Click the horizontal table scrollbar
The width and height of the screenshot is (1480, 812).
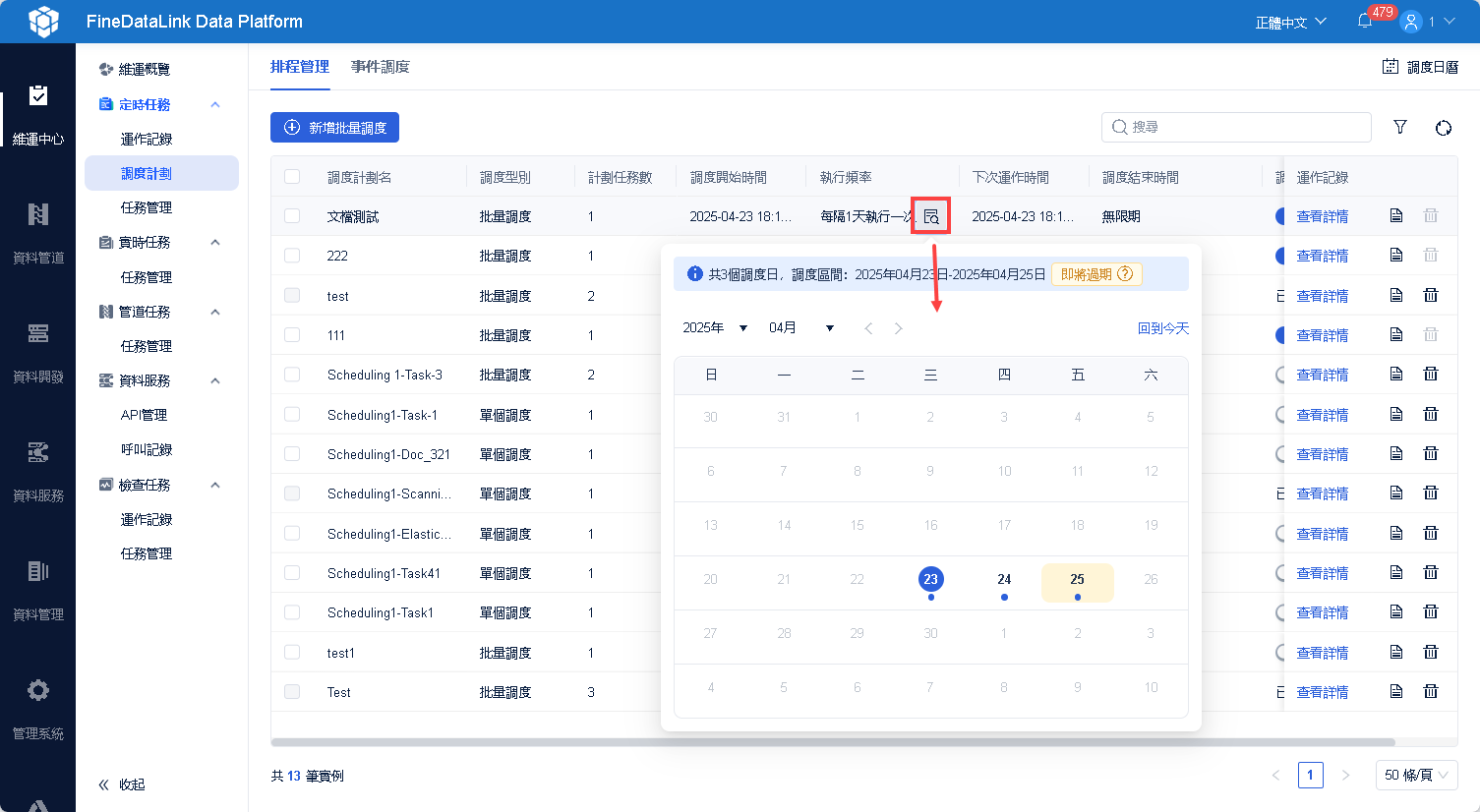pyautogui.click(x=832, y=742)
